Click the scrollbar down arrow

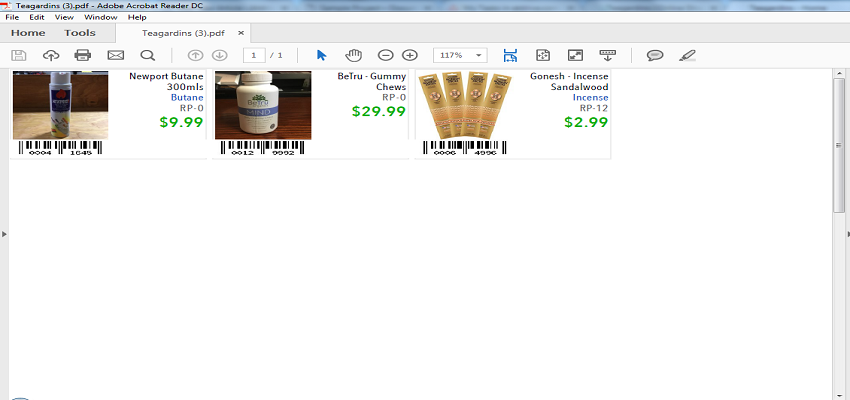[839, 396]
